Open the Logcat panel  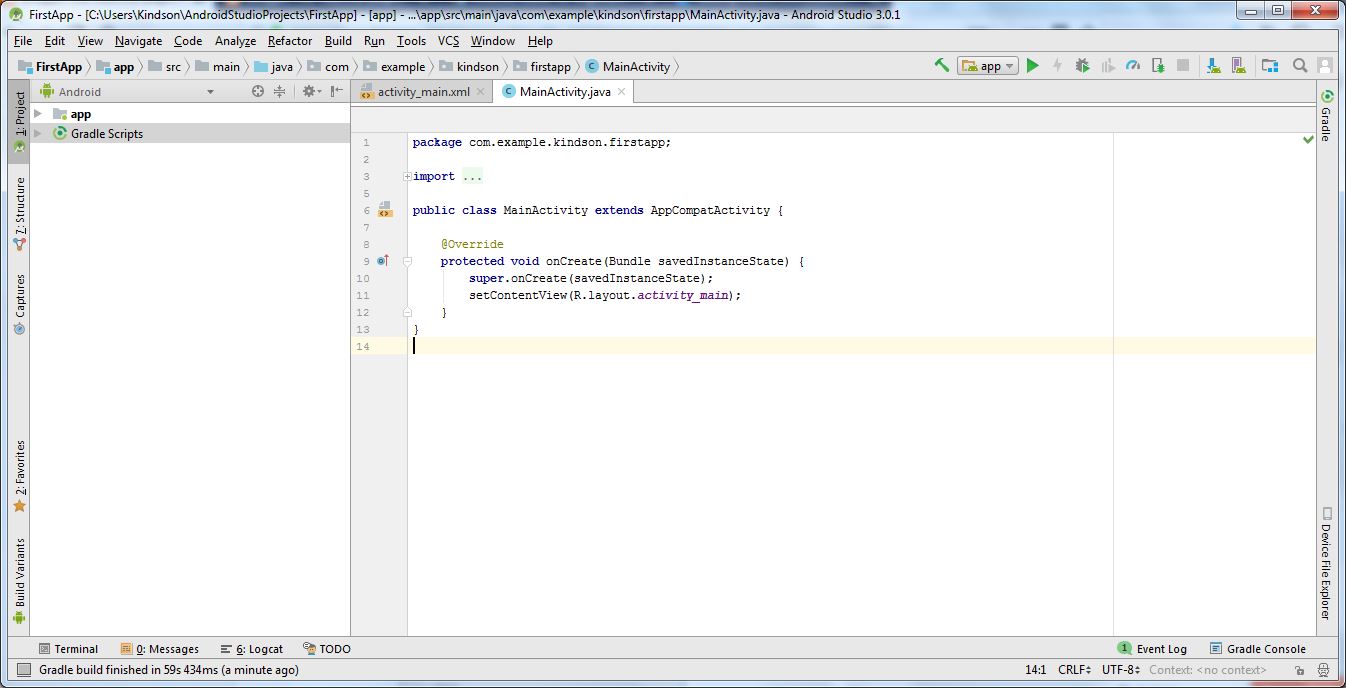pos(251,648)
